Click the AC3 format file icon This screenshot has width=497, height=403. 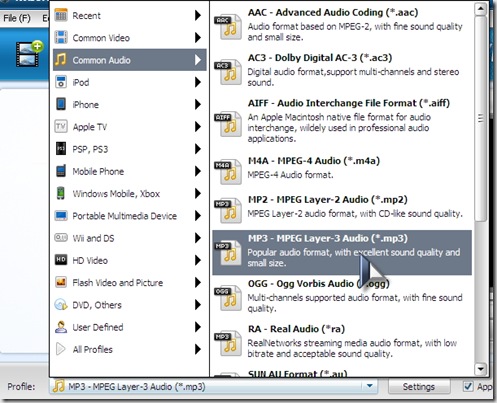point(227,72)
